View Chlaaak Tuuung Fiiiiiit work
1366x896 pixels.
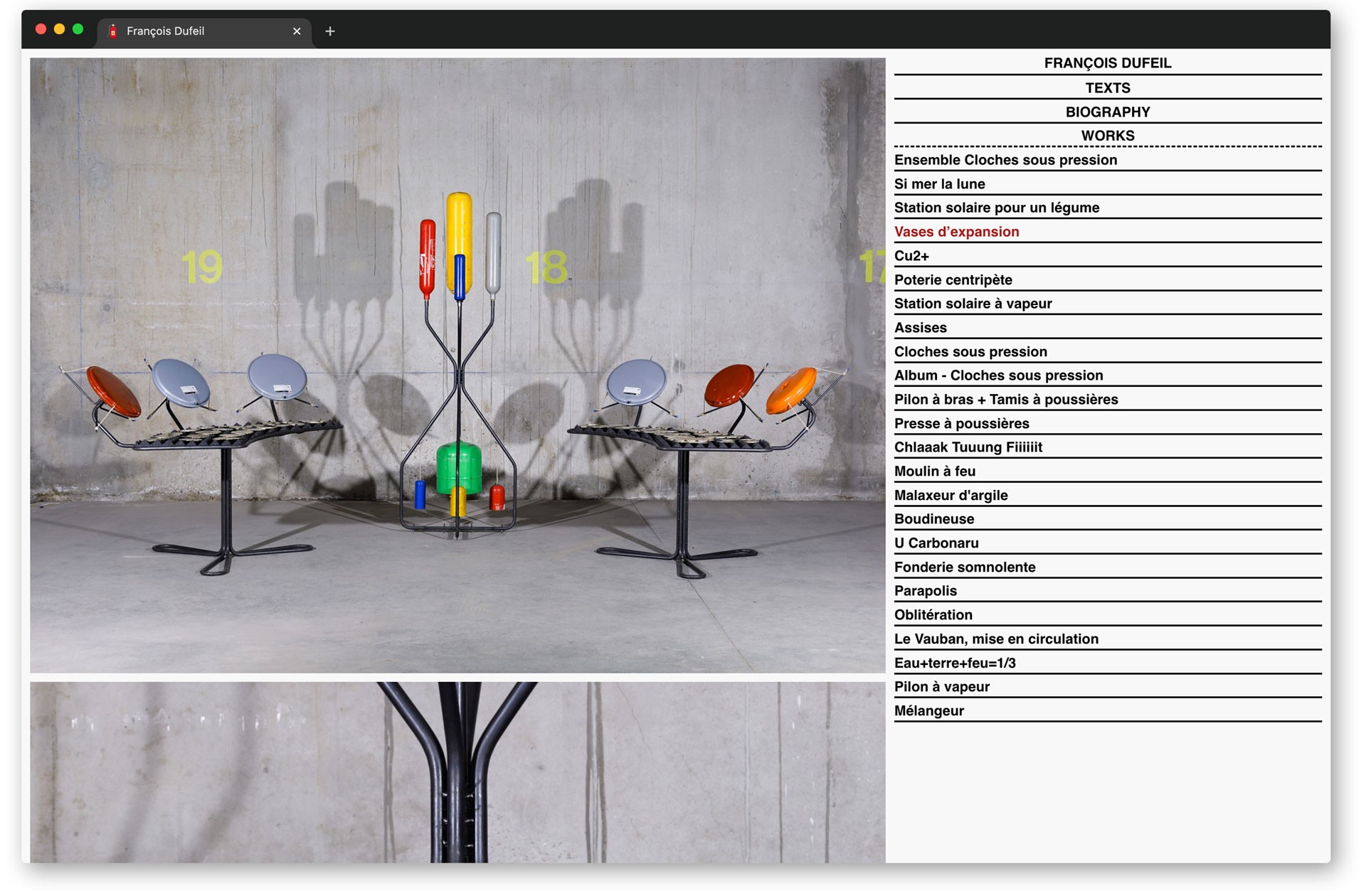tap(968, 447)
